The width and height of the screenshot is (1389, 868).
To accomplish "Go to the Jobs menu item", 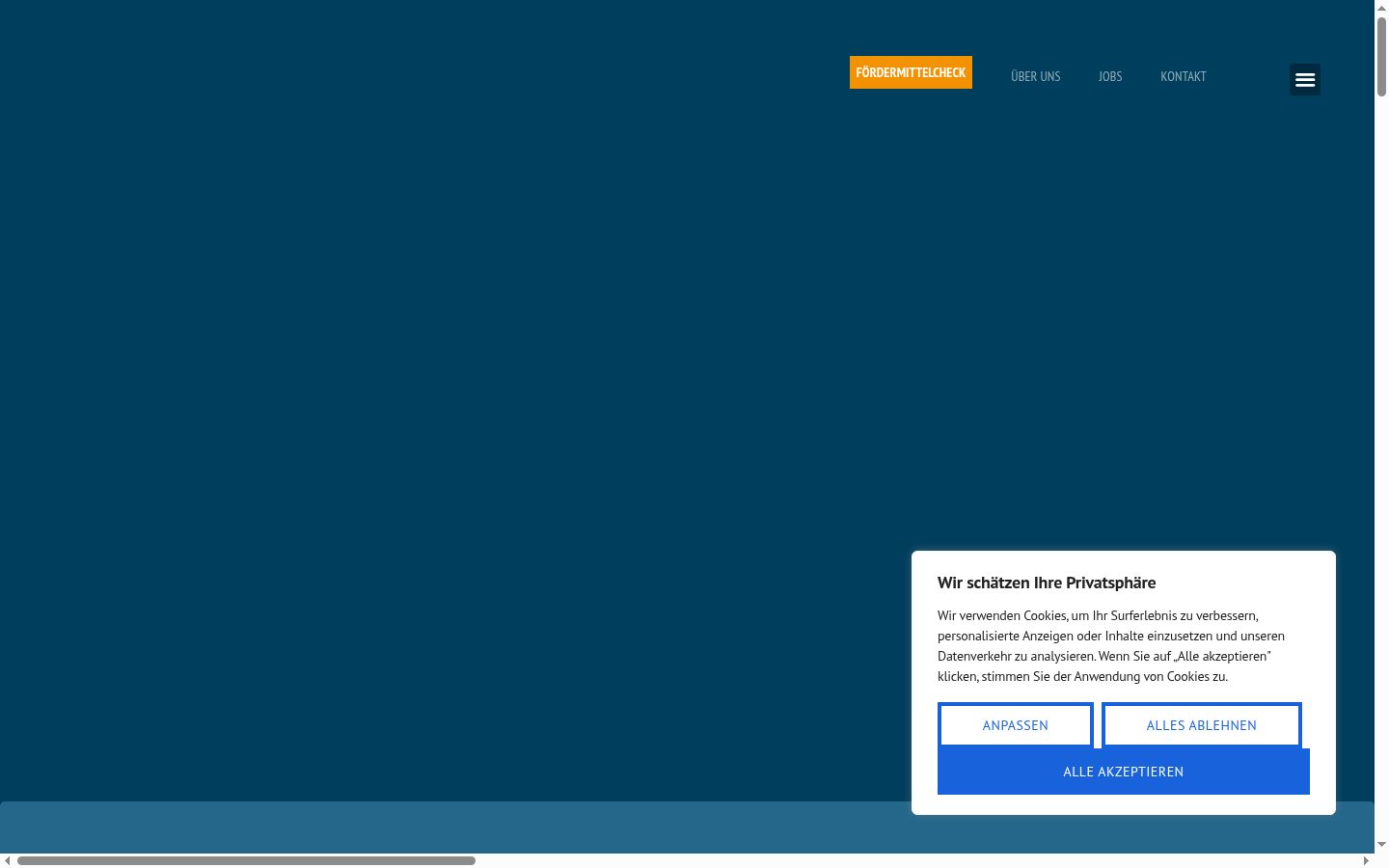I will (1110, 76).
